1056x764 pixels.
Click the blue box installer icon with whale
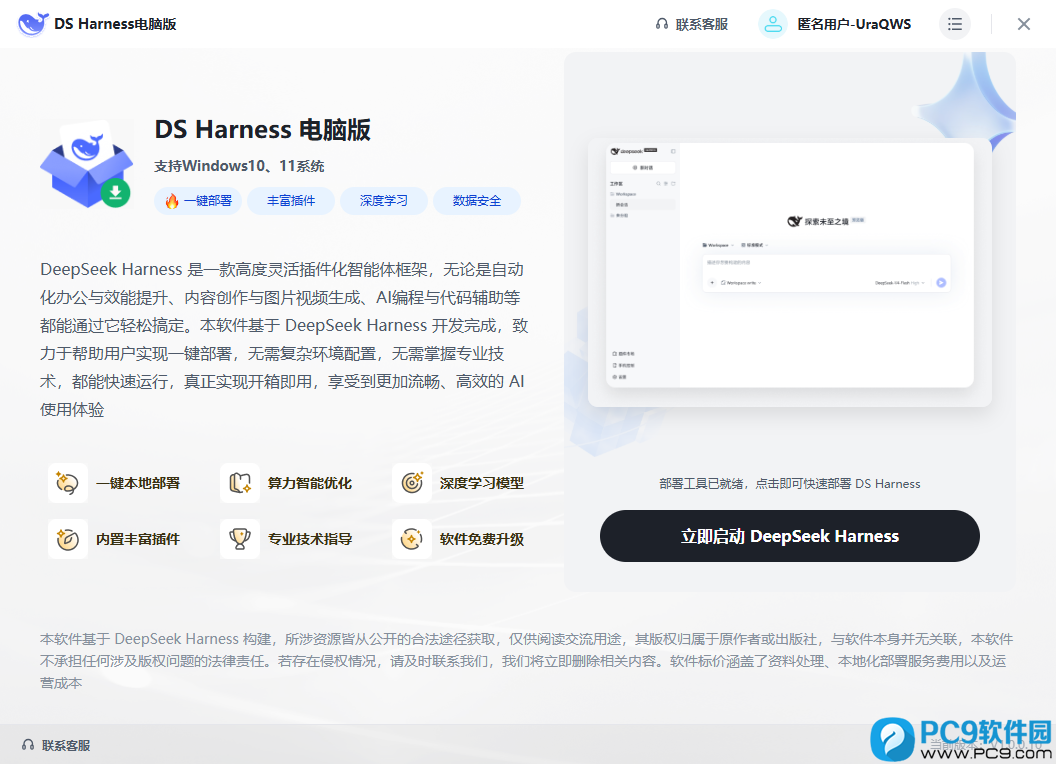[86, 164]
